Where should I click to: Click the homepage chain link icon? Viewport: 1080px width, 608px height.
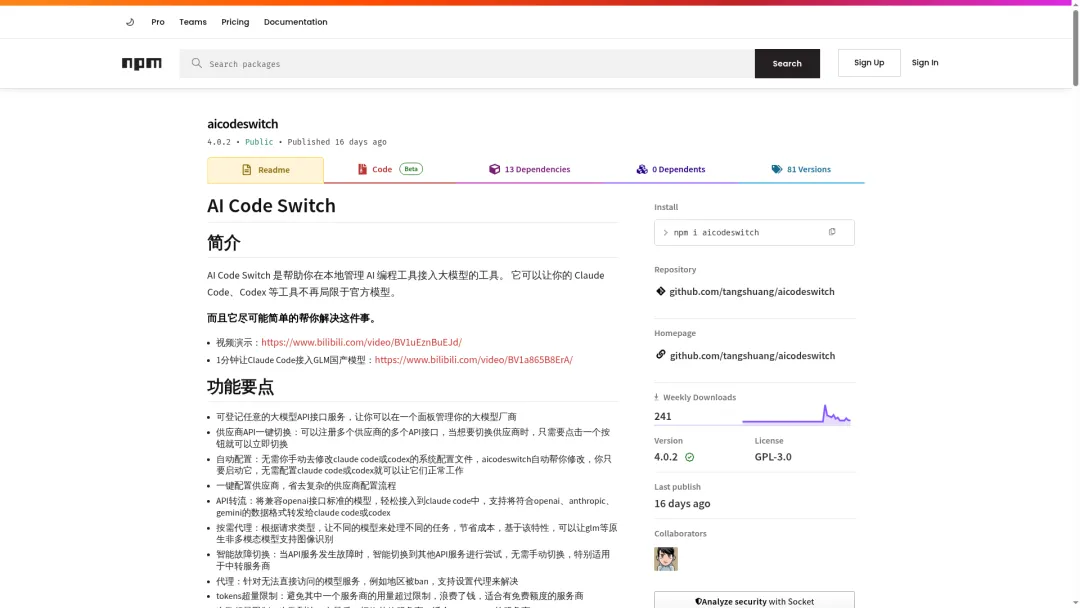point(661,355)
